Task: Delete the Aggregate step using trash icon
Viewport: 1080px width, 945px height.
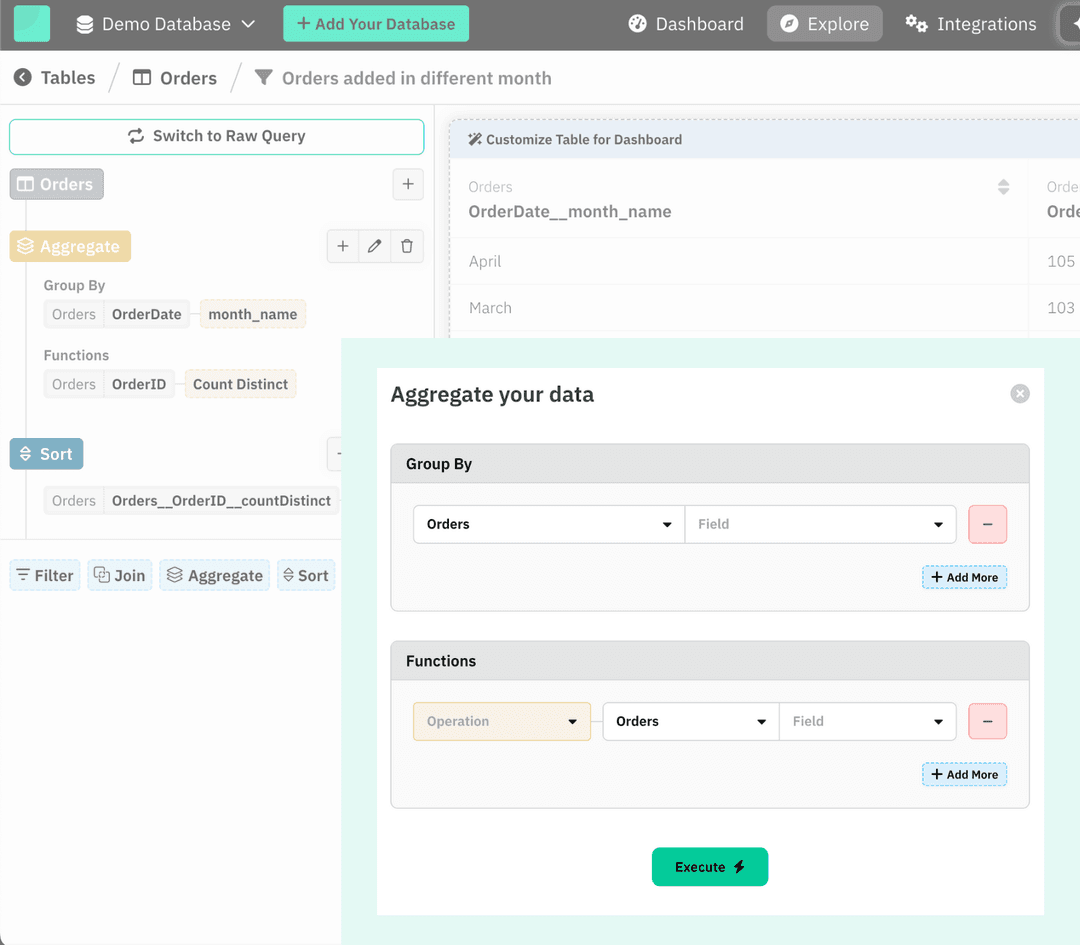Action: point(406,246)
